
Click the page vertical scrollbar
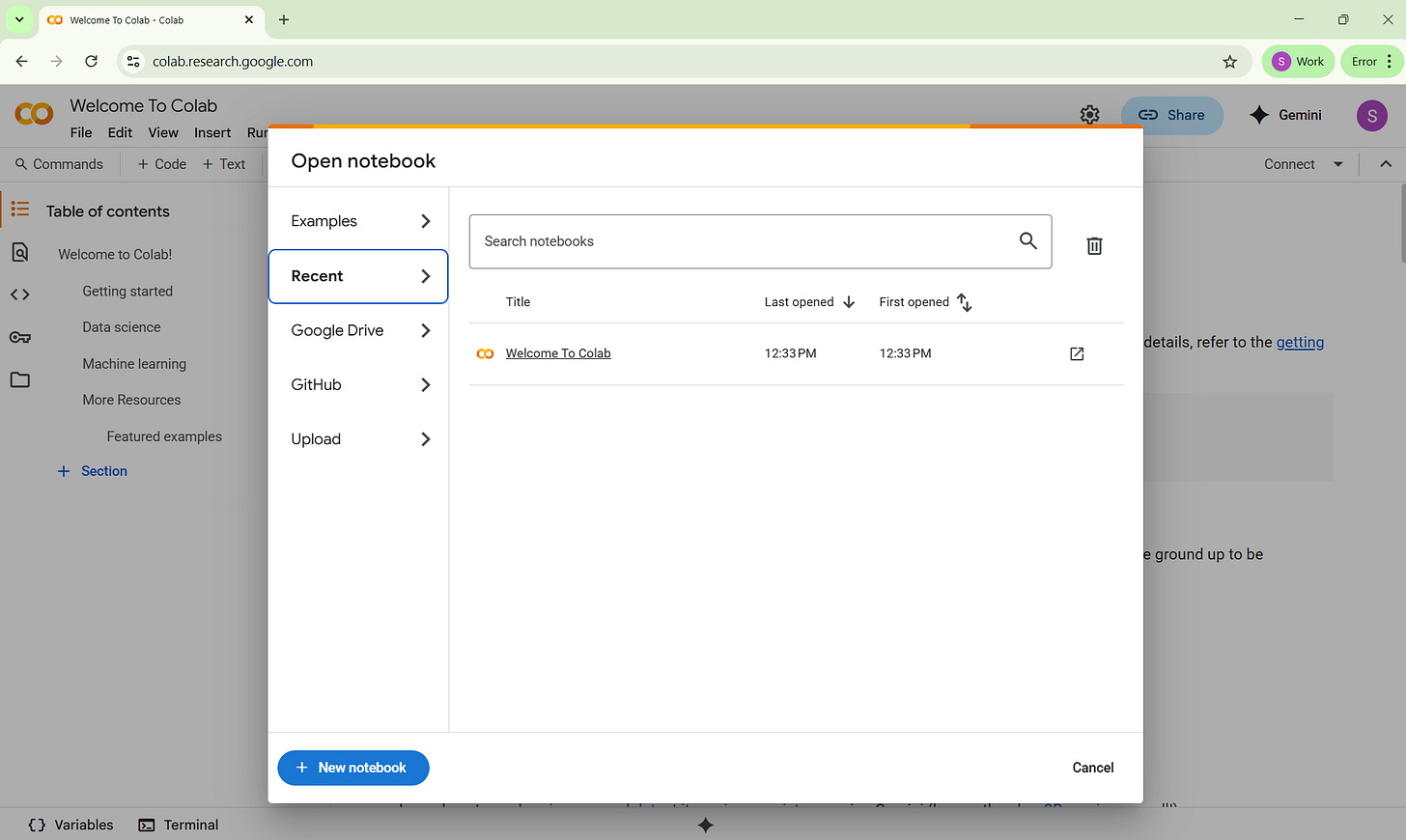1402,223
